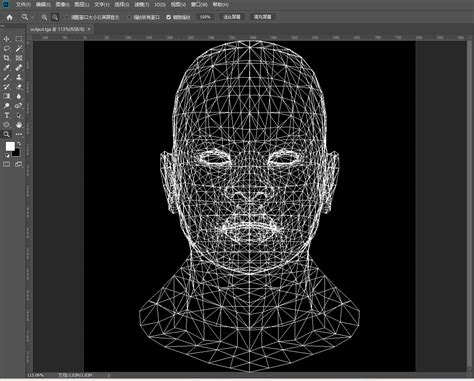Select the Eyedropper tool
The width and height of the screenshot is (474, 381).
pyautogui.click(x=6, y=68)
